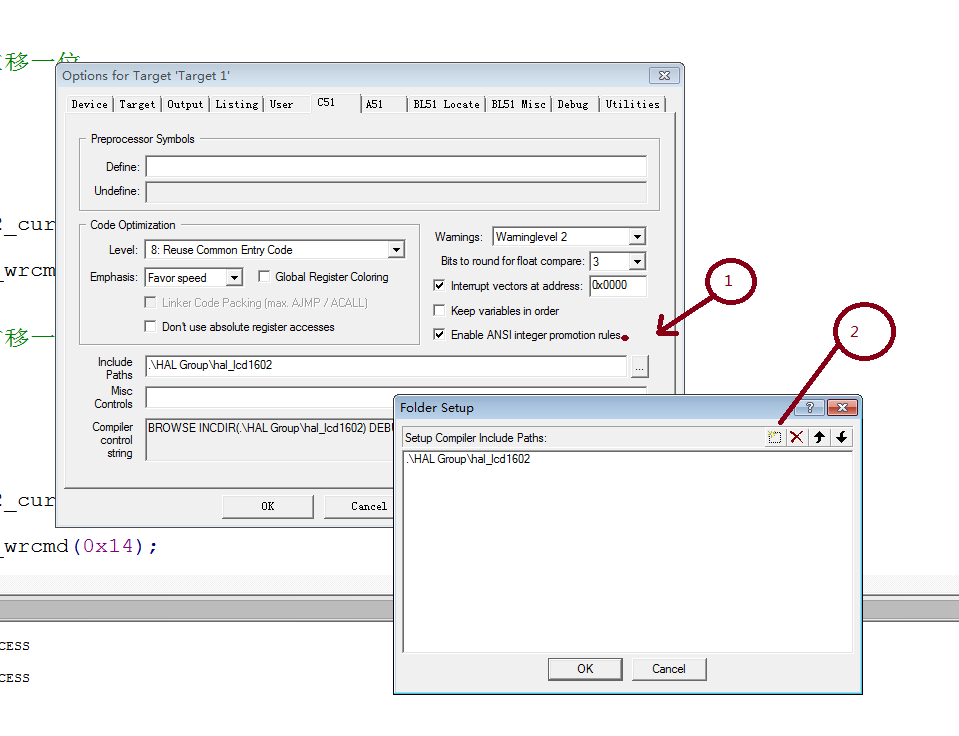Click Cancel in the Folder Setup dialog
Image resolution: width=959 pixels, height=736 pixels.
[669, 669]
